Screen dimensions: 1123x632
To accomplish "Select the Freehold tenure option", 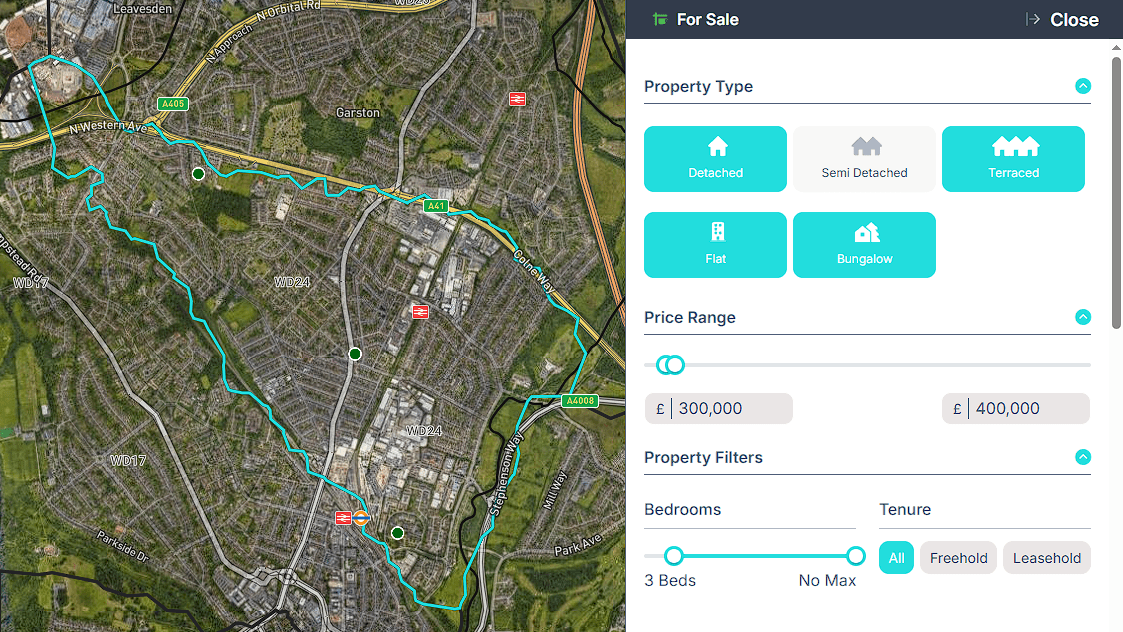I will 958,557.
